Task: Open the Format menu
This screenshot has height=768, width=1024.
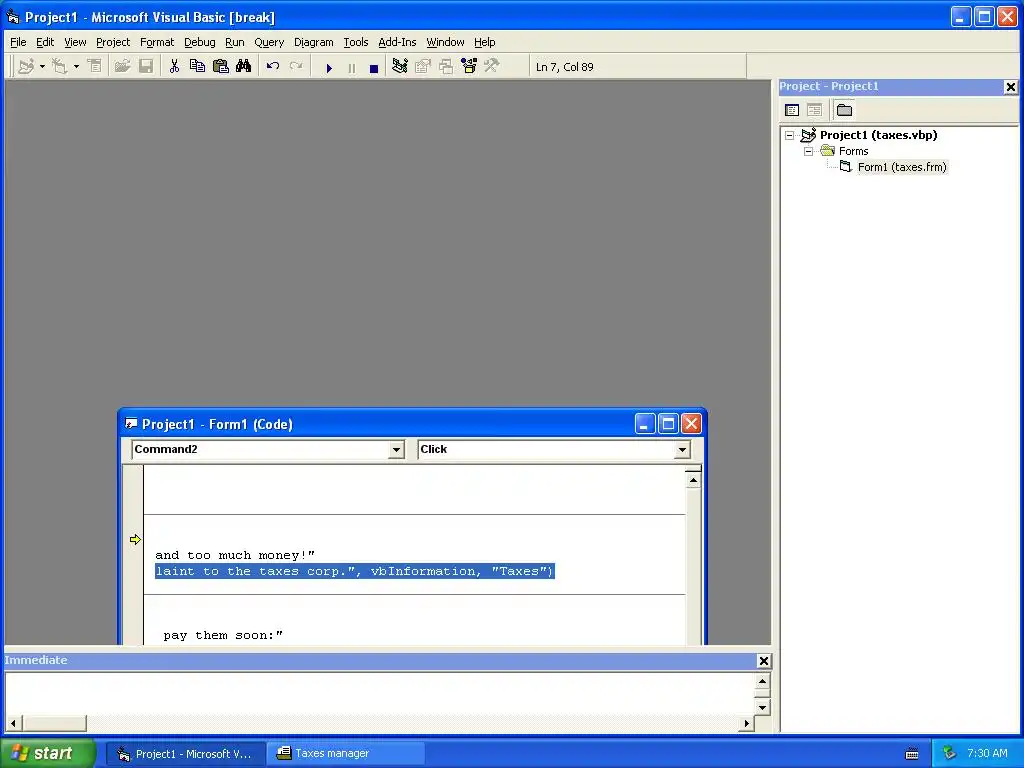Action: 157,42
